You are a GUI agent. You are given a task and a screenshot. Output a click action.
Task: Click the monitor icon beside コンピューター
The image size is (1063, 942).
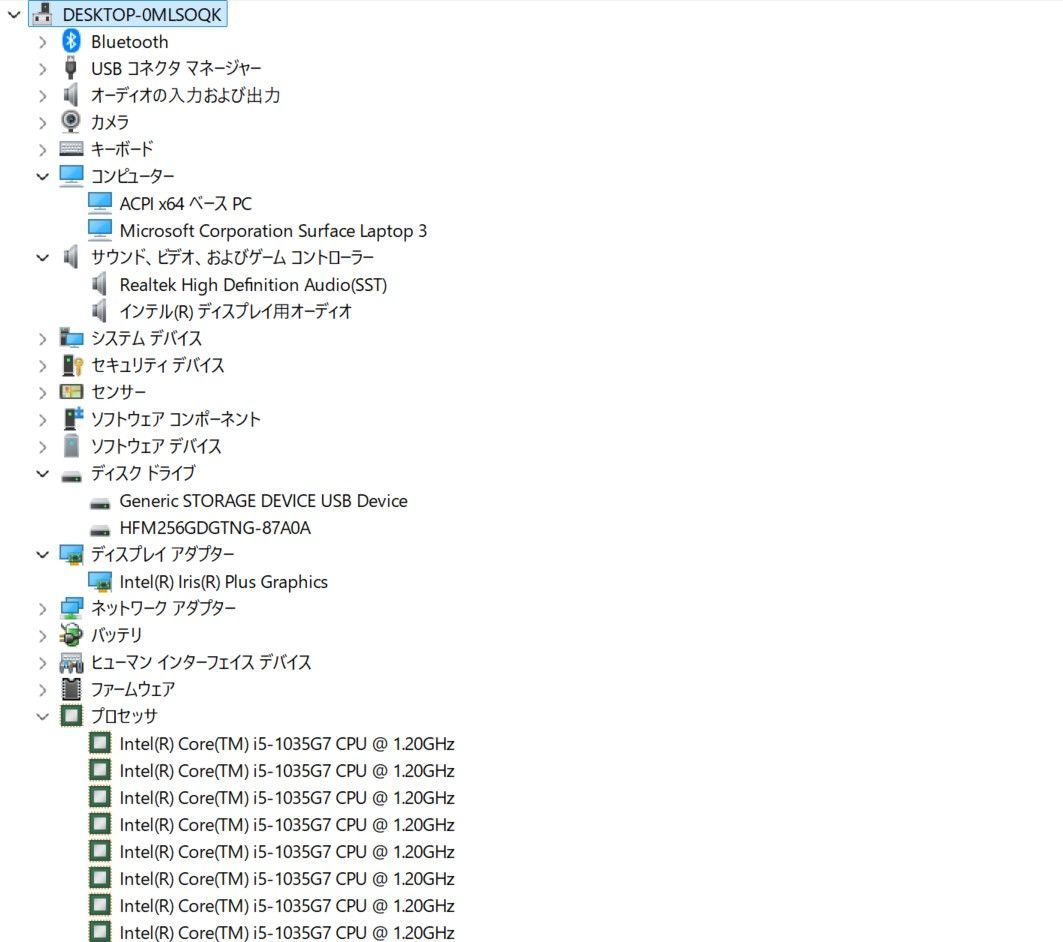(71, 176)
